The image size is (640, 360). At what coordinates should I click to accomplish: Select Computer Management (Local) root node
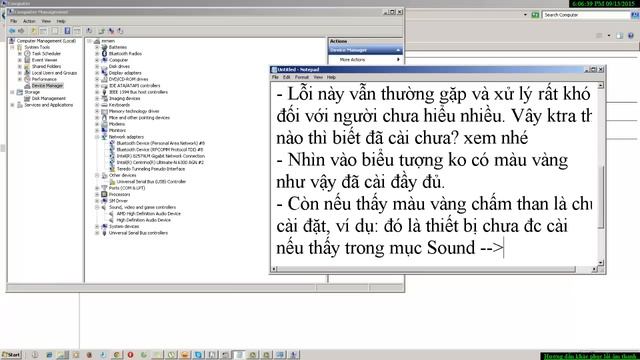point(46,41)
